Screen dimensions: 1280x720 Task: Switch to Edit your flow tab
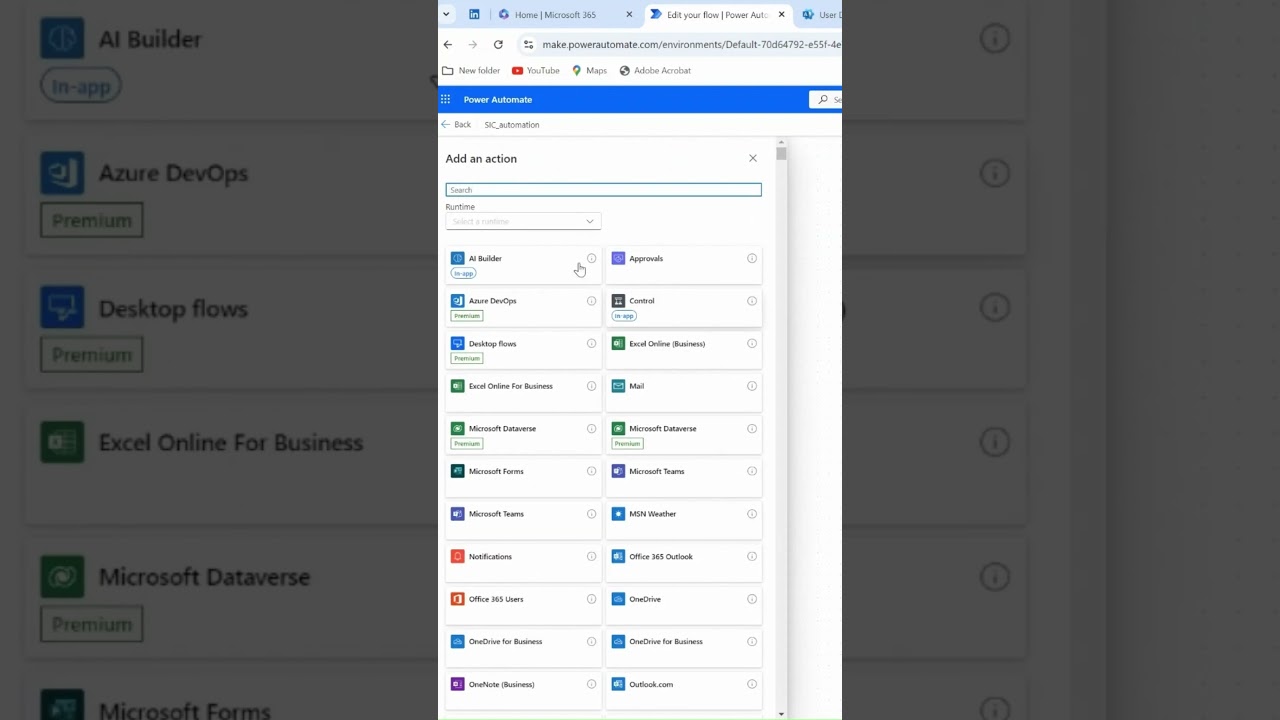716,15
